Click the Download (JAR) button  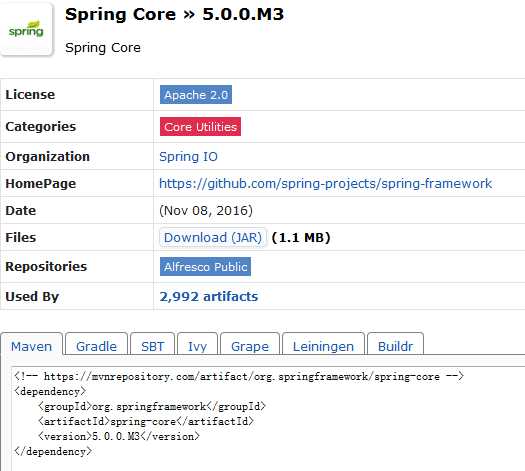213,238
